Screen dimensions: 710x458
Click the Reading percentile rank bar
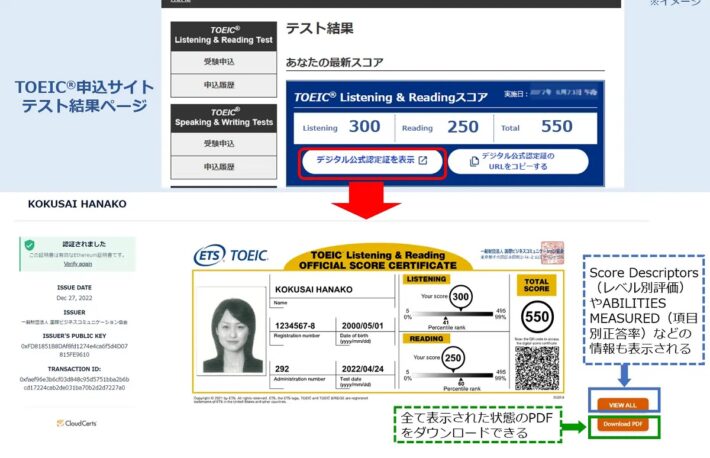(x=453, y=375)
